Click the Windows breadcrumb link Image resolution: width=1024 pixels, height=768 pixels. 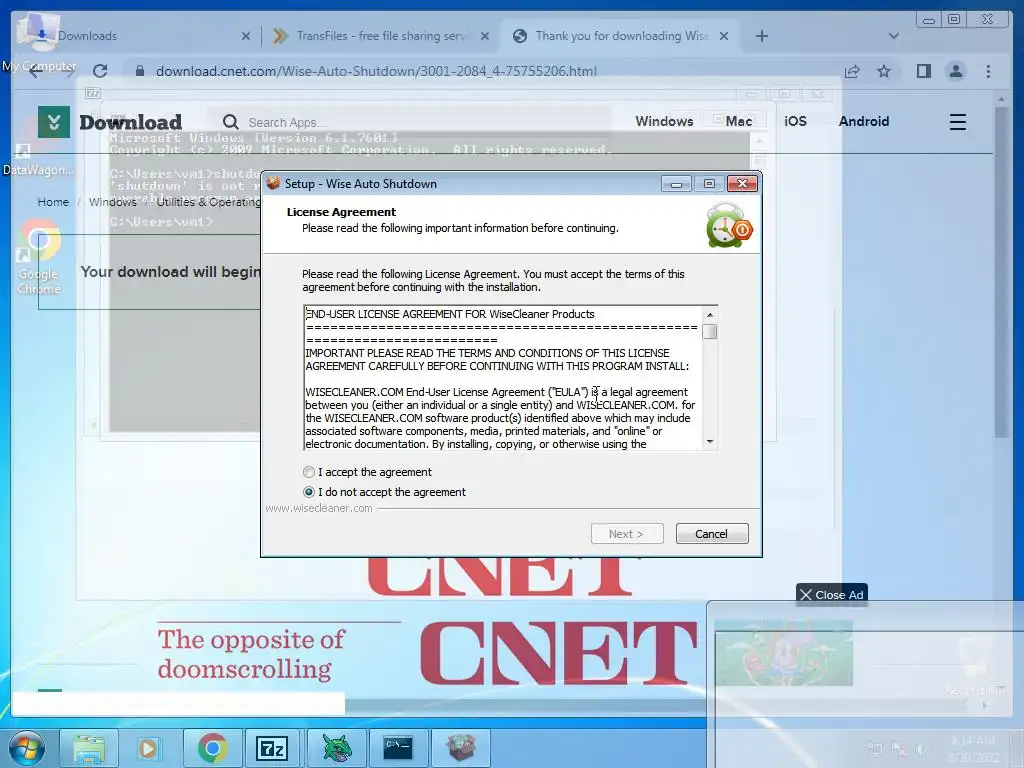point(112,202)
